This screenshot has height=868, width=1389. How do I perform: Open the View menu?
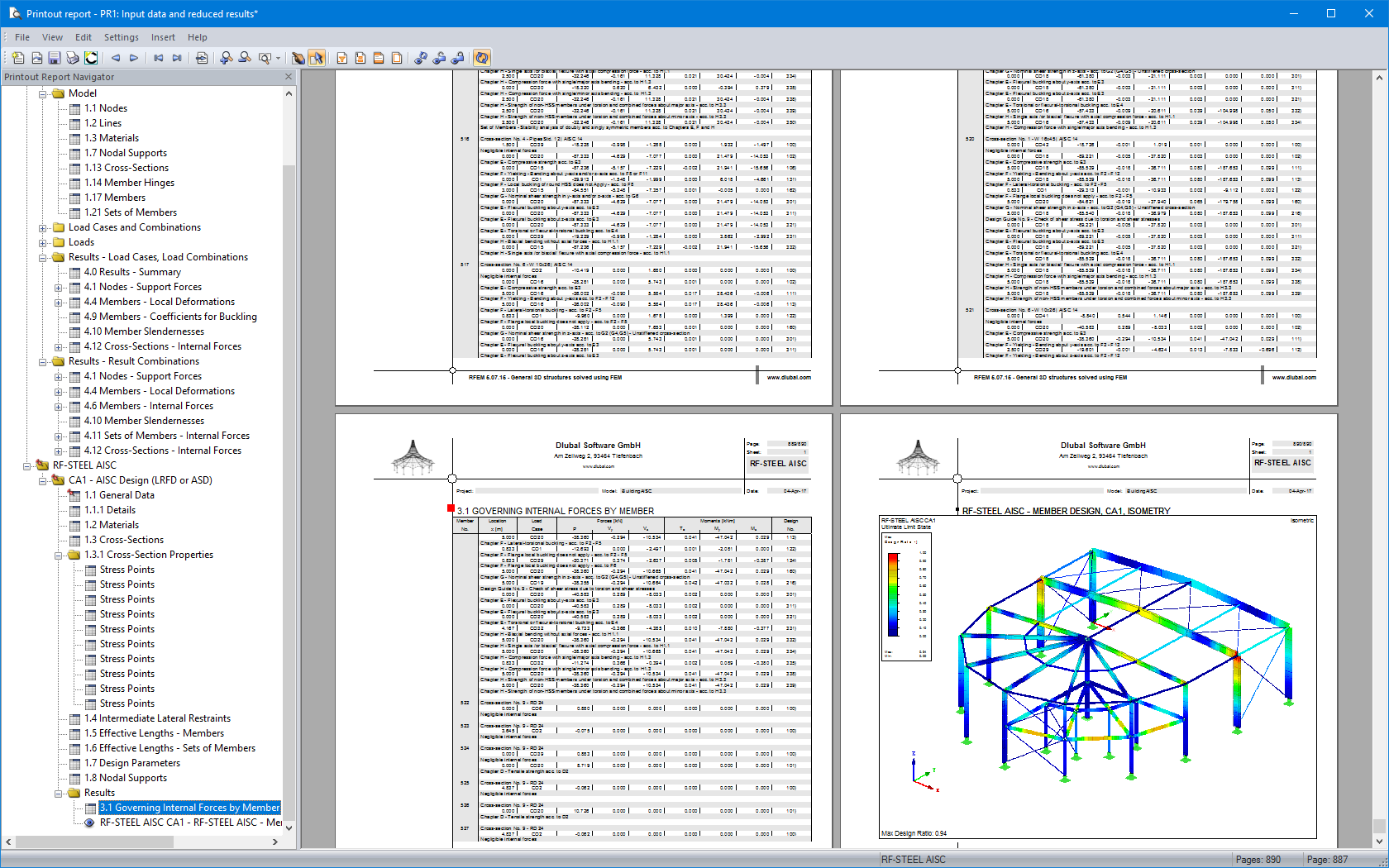(52, 37)
